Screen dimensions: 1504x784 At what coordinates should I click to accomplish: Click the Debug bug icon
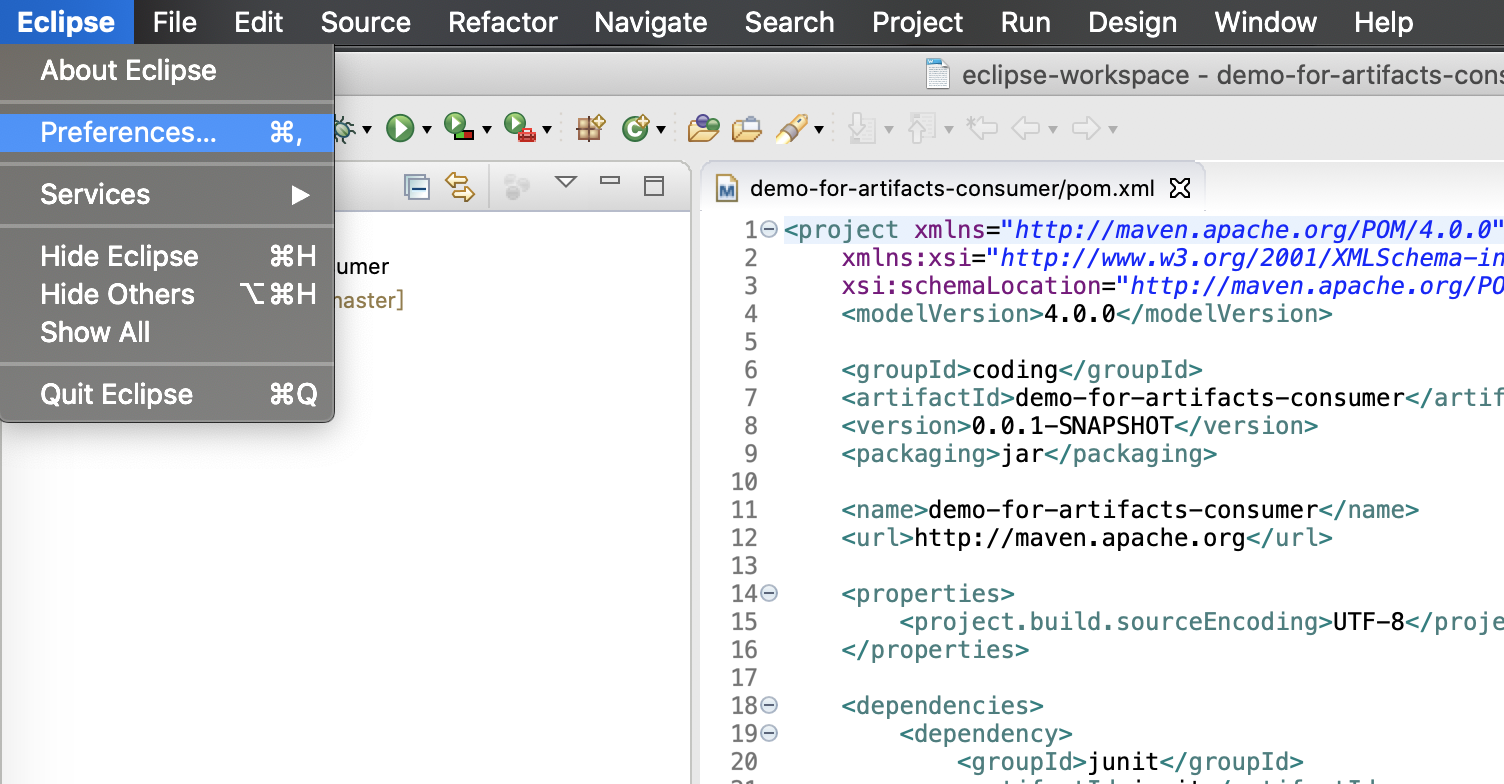click(345, 128)
